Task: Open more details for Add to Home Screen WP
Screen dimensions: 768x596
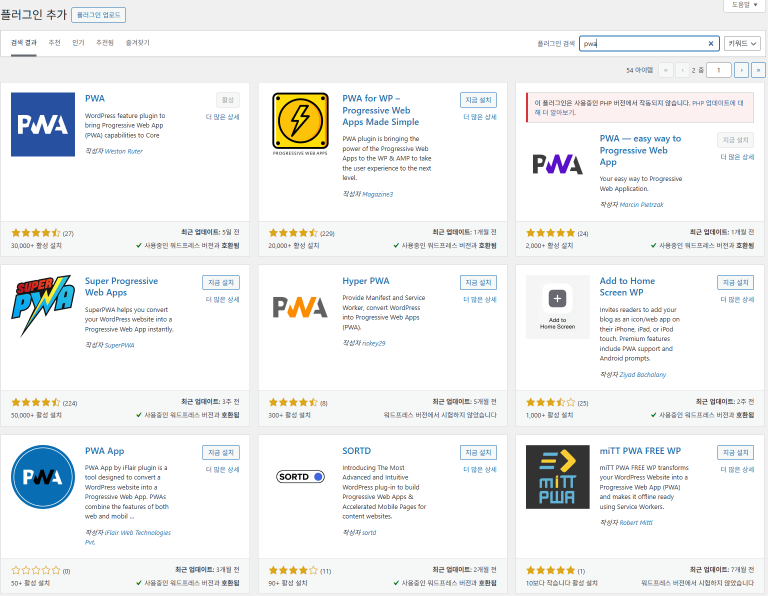Action: click(737, 300)
